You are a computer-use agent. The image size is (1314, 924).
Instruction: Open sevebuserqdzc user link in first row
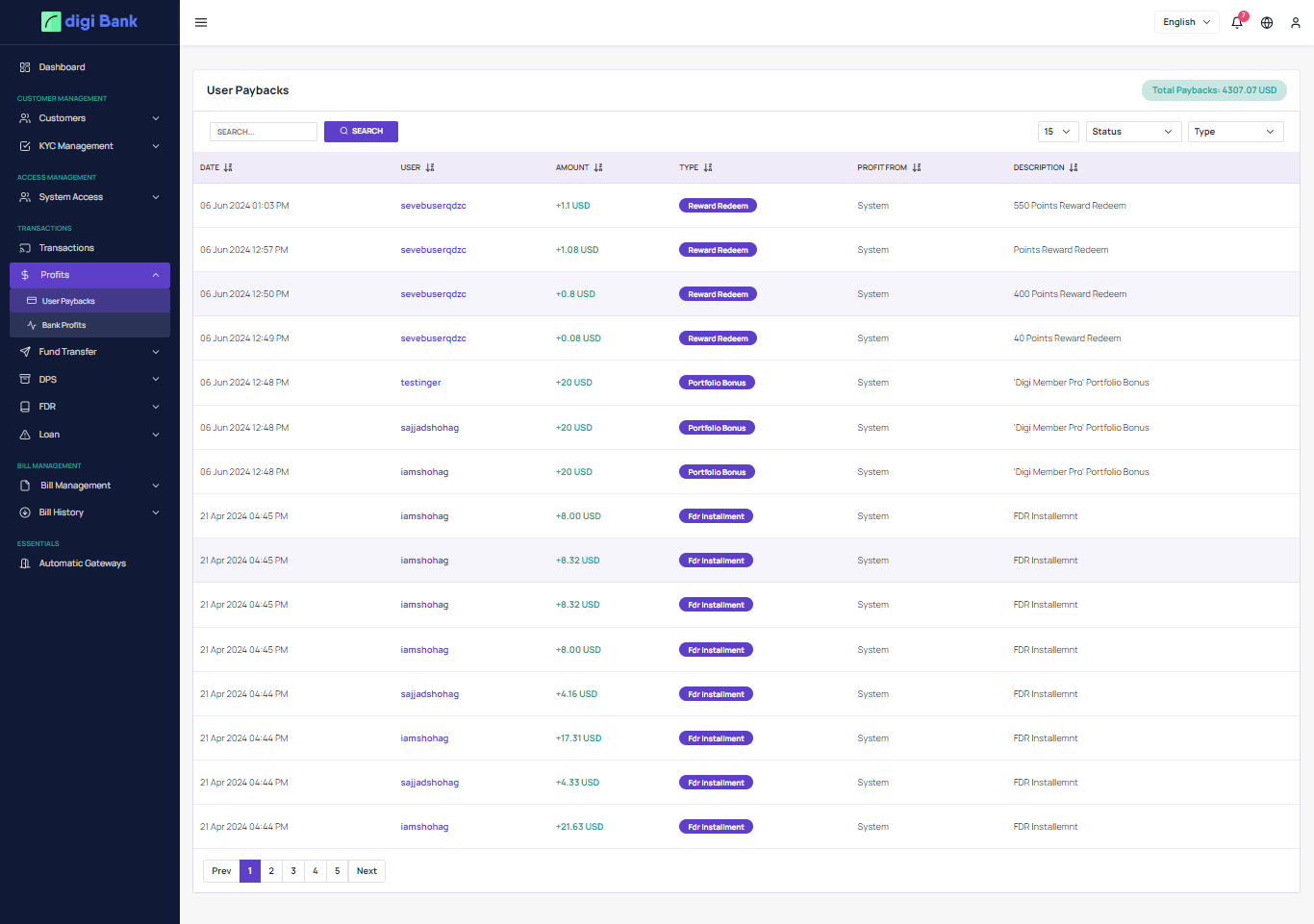click(x=433, y=206)
